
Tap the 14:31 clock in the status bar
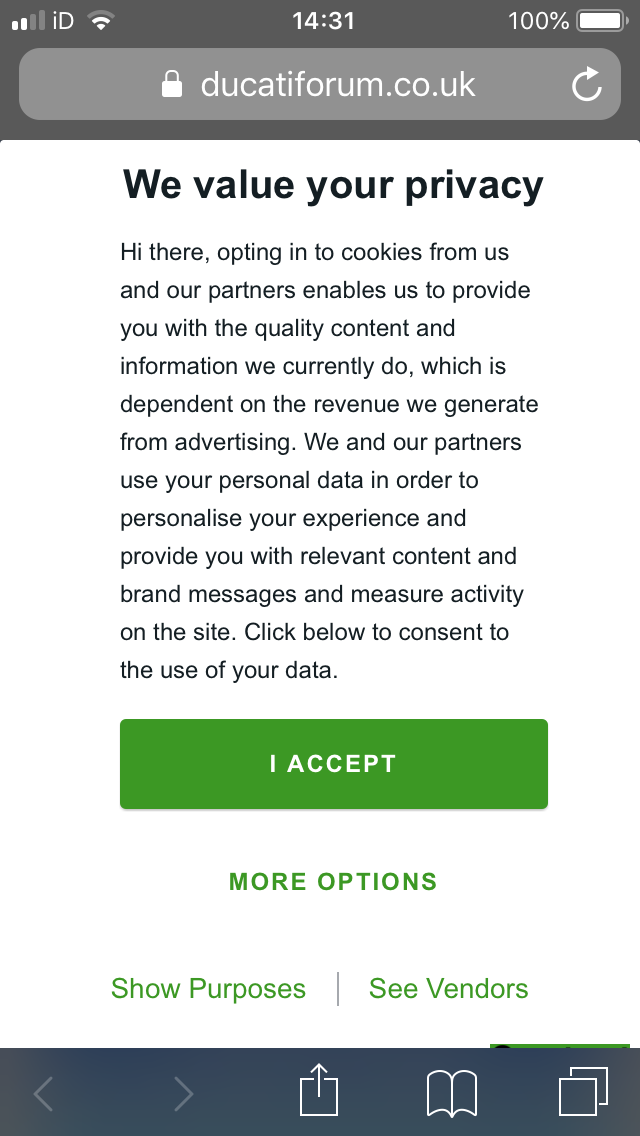click(x=323, y=21)
